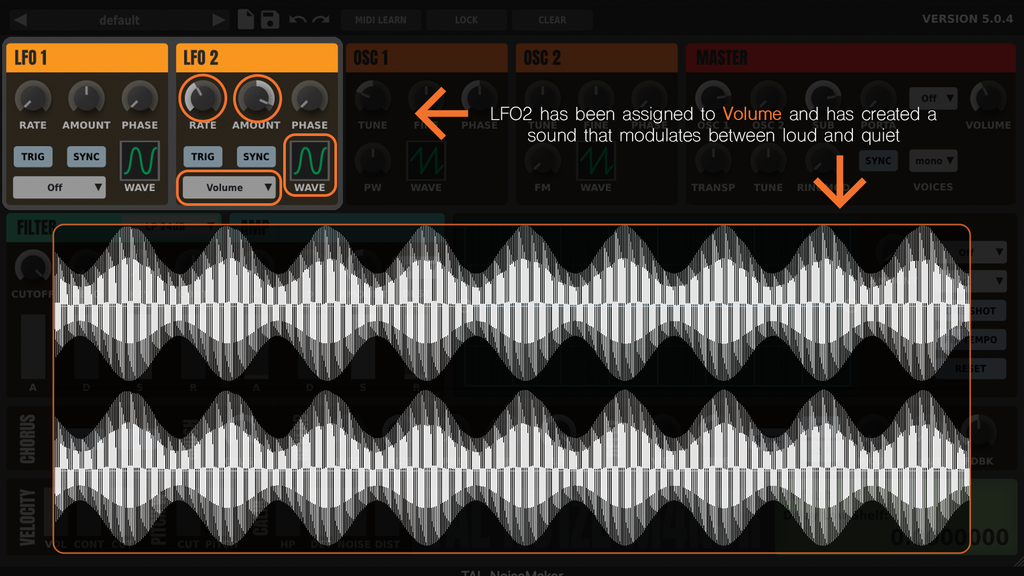Go to the next preset arrow

[219, 20]
